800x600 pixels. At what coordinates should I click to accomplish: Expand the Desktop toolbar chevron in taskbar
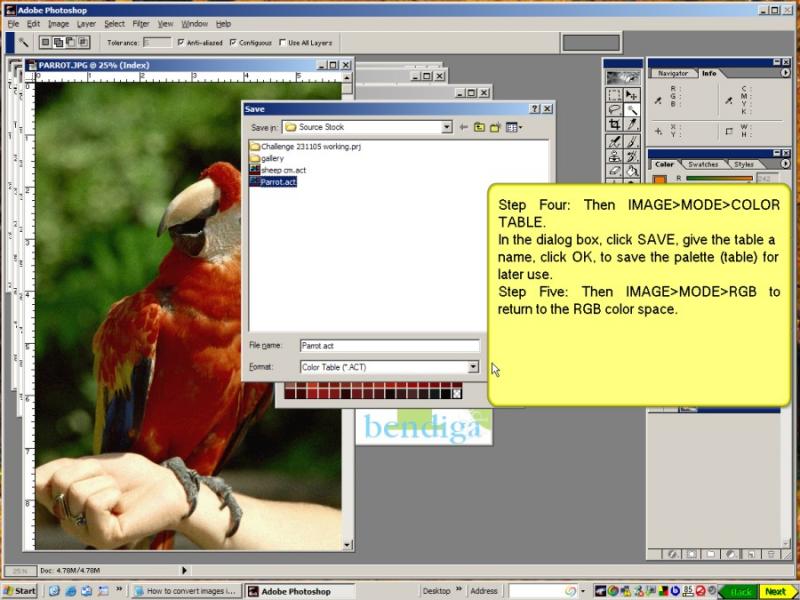(x=459, y=590)
